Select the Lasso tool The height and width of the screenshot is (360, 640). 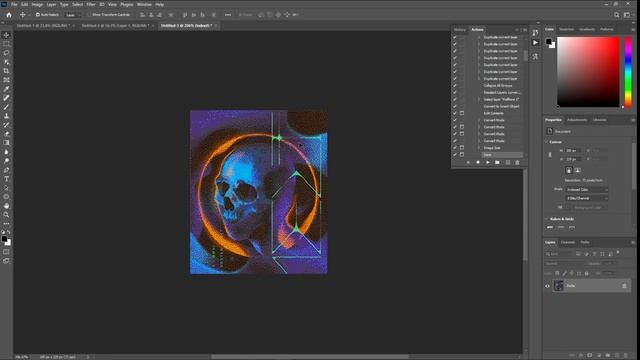6,53
